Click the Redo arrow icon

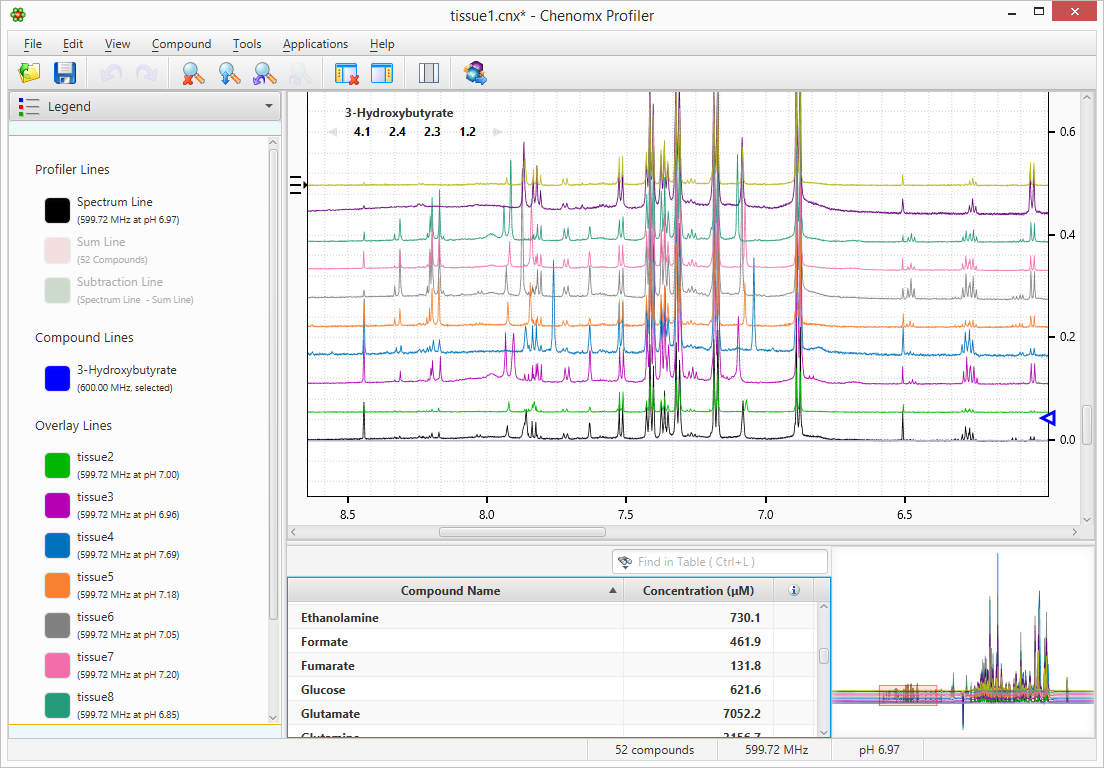(x=146, y=73)
